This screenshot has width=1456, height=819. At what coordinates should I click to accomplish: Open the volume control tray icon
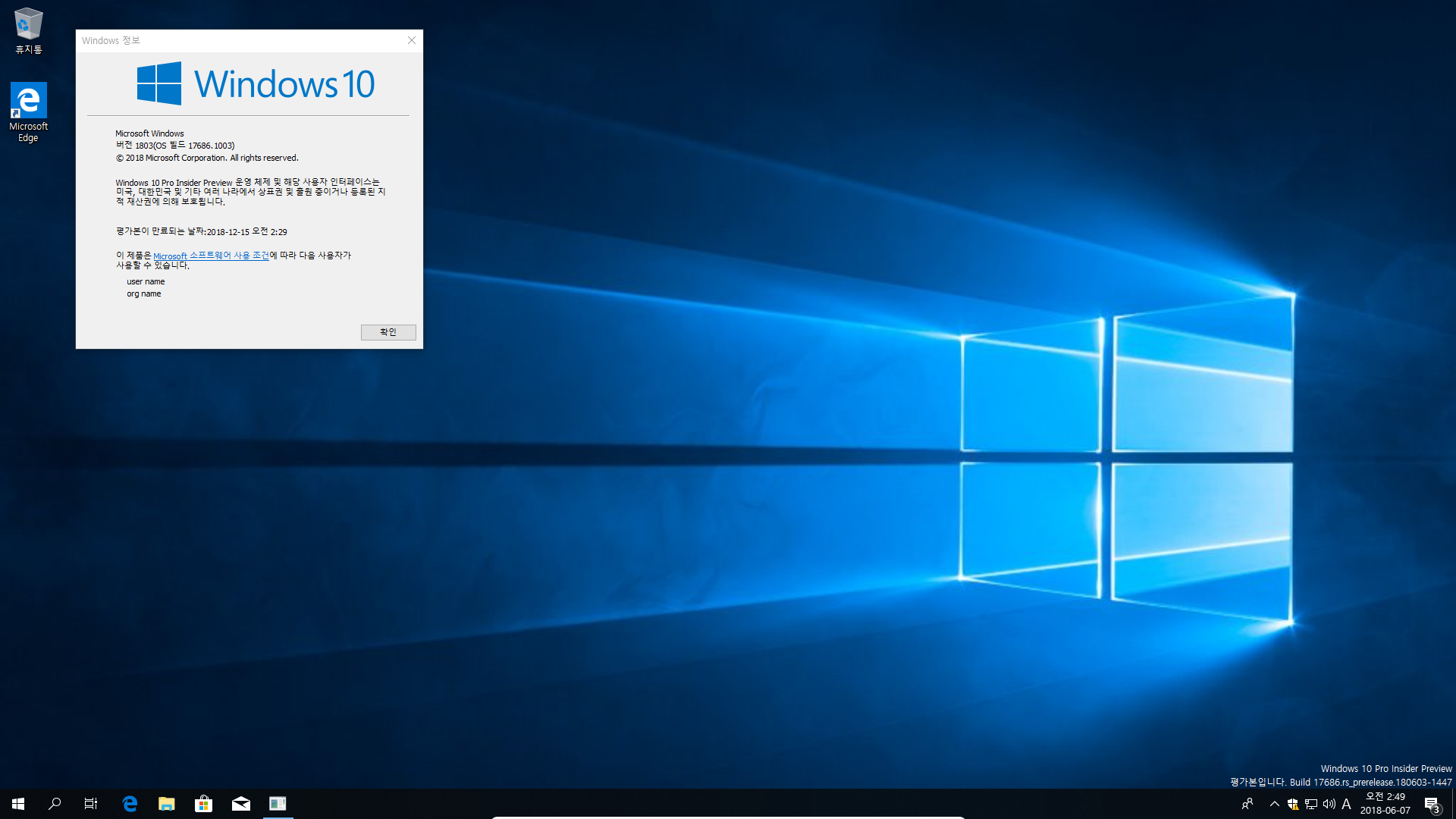point(1329,804)
